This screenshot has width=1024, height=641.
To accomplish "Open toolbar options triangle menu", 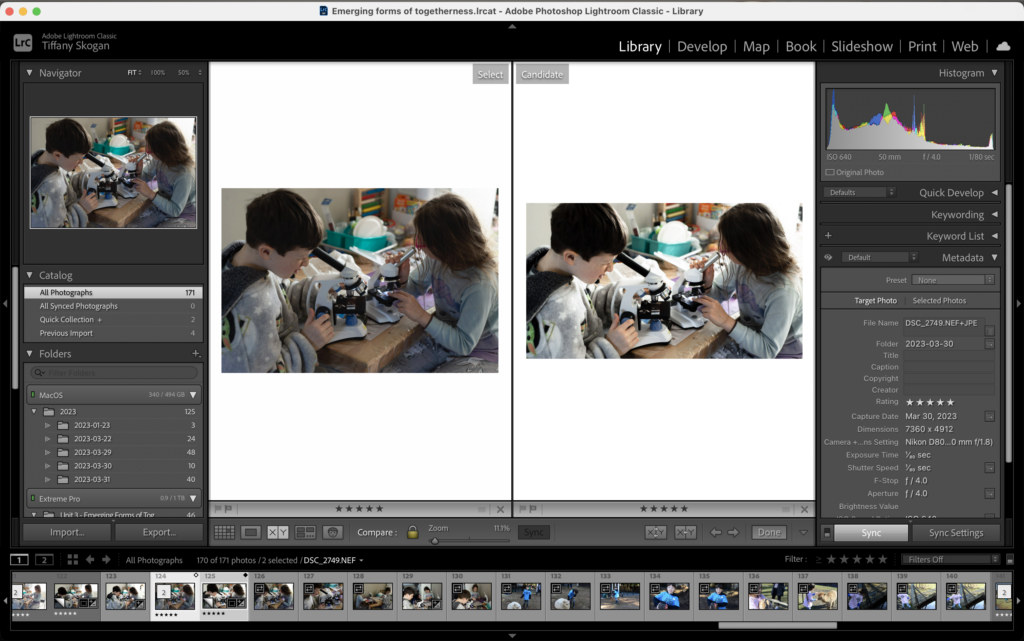I will (x=803, y=533).
